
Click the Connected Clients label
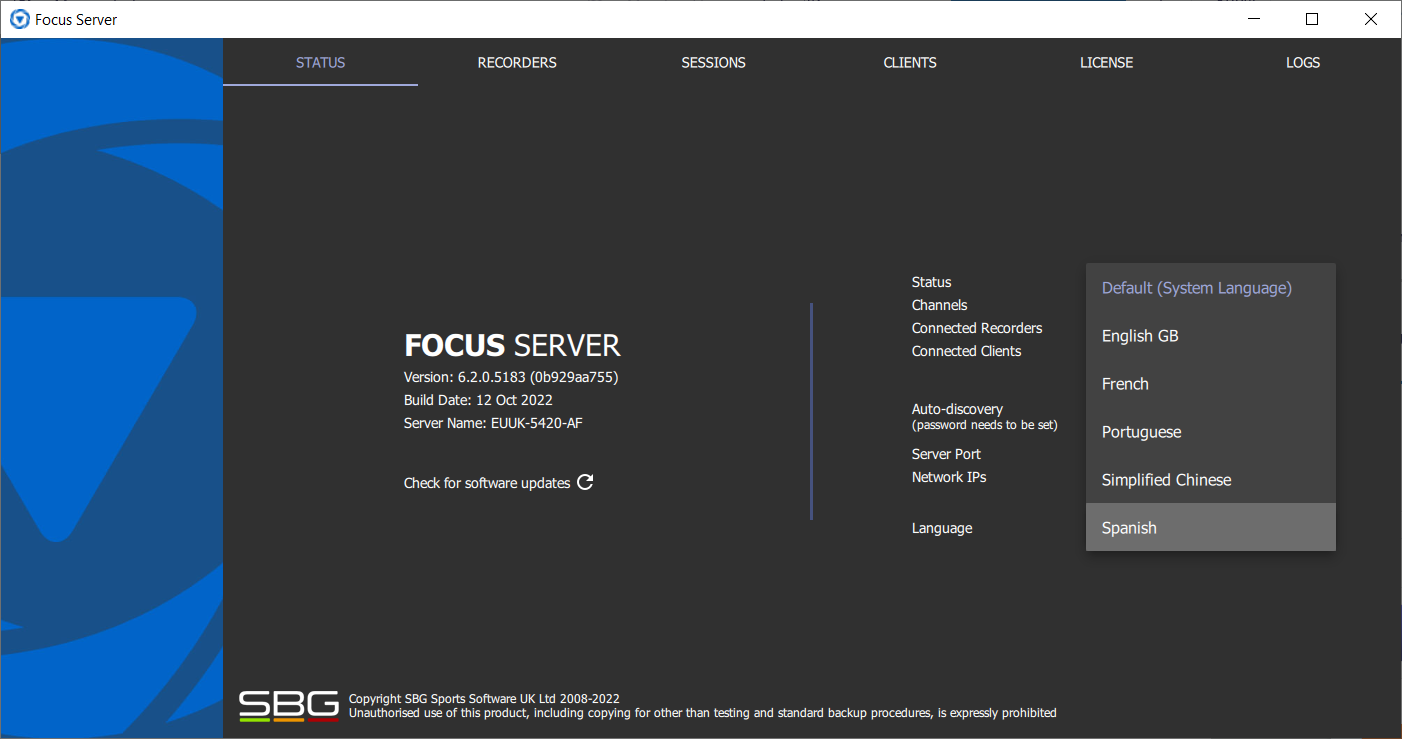[x=967, y=351]
